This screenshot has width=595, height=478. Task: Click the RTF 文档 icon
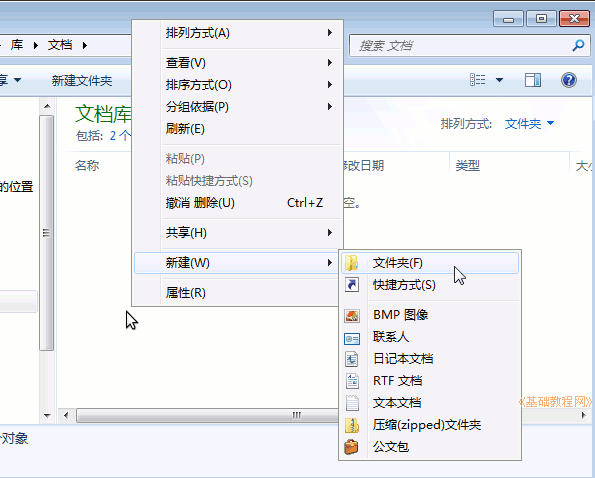pyautogui.click(x=352, y=381)
